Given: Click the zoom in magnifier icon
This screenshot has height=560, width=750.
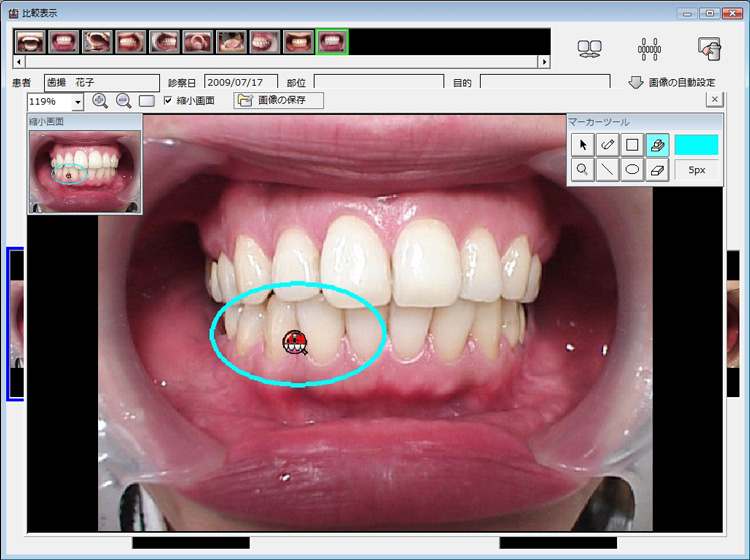Looking at the screenshot, I should tap(99, 101).
